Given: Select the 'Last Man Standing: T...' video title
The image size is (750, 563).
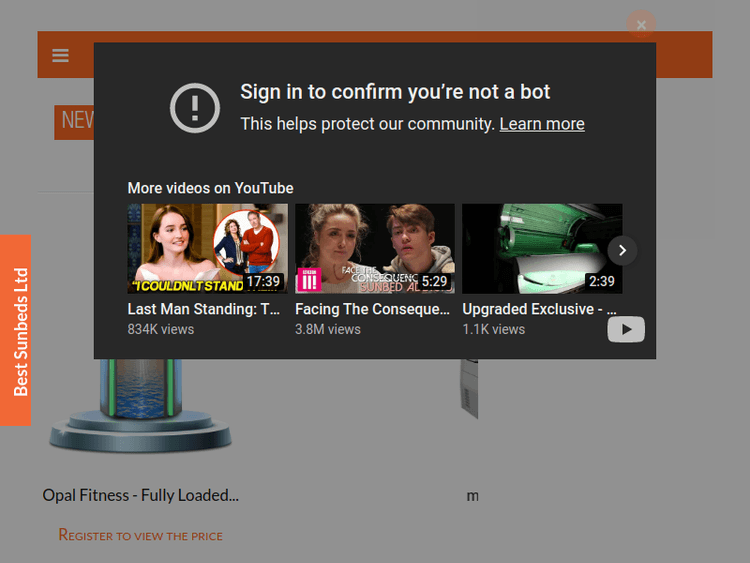Looking at the screenshot, I should [x=204, y=310].
